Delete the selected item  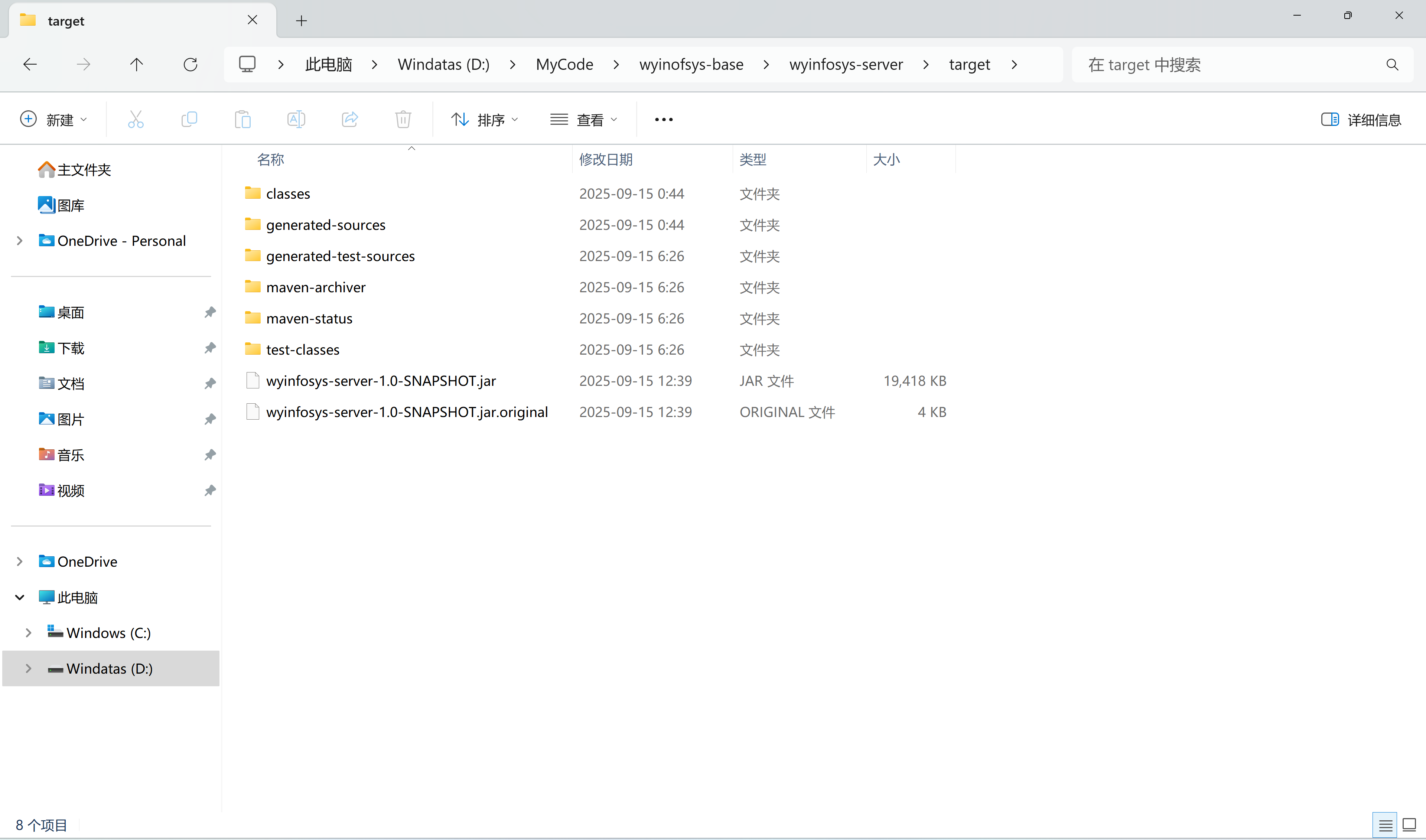(x=403, y=119)
